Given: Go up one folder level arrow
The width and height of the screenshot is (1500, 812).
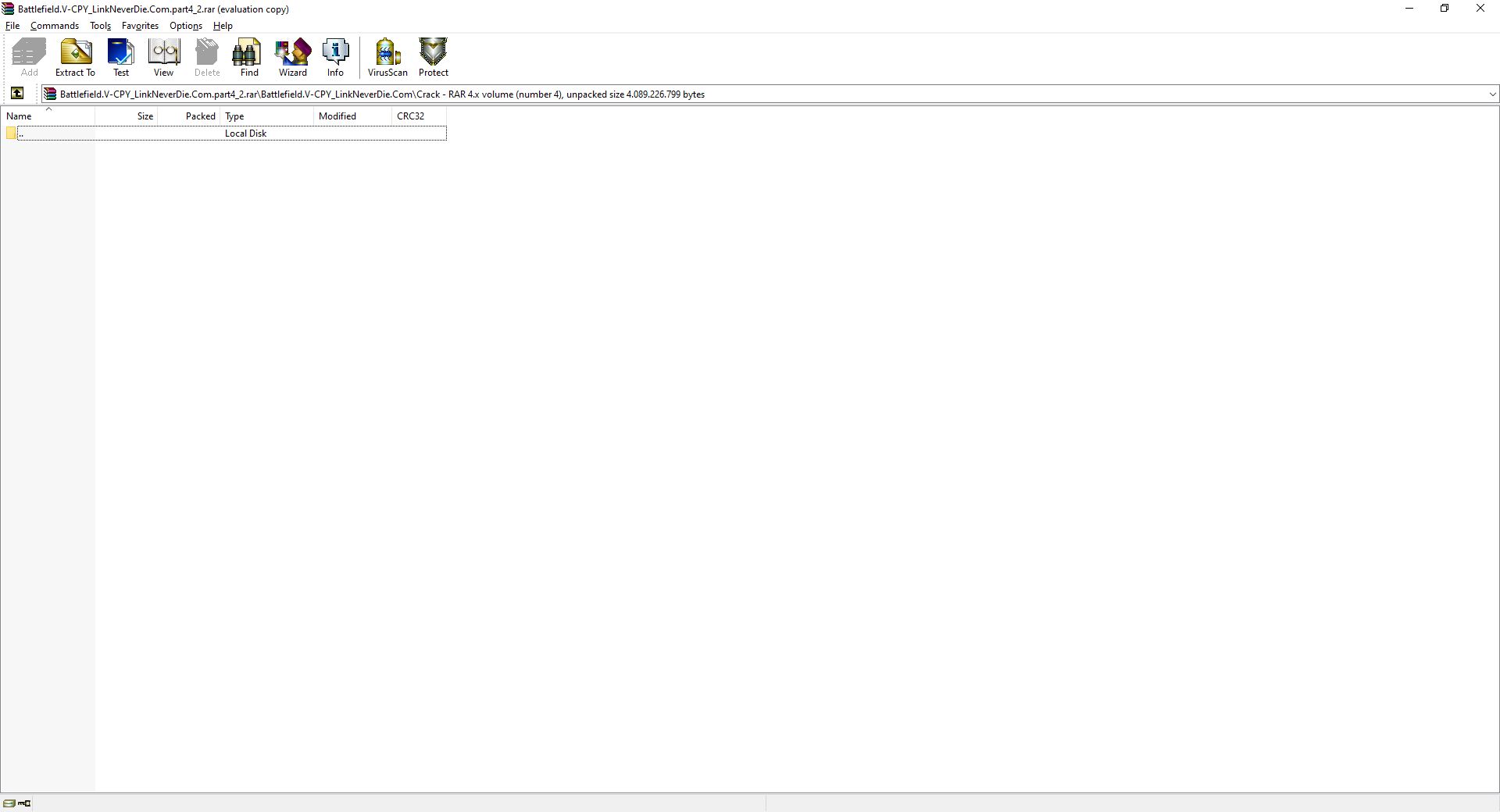Looking at the screenshot, I should tap(17, 94).
